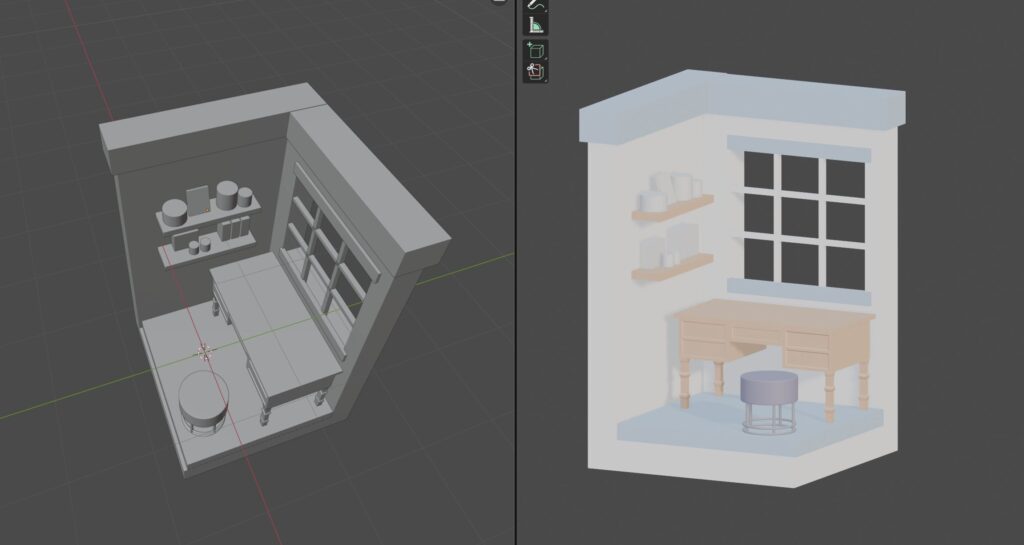This screenshot has height=545, width=1024.
Task: Click the 3D cursor in the left viewport
Action: (204, 351)
